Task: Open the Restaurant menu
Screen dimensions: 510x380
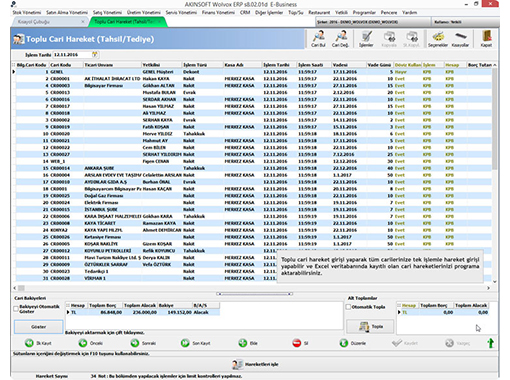Action: pos(319,12)
